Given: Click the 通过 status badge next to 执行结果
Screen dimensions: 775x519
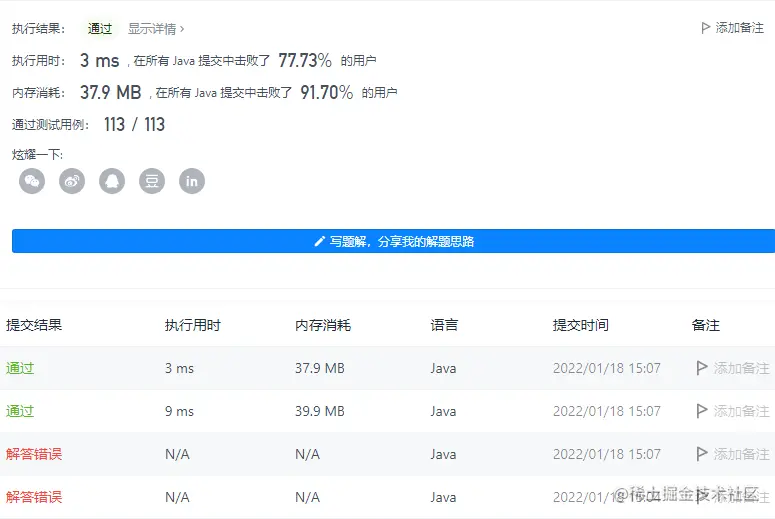Looking at the screenshot, I should 100,29.
